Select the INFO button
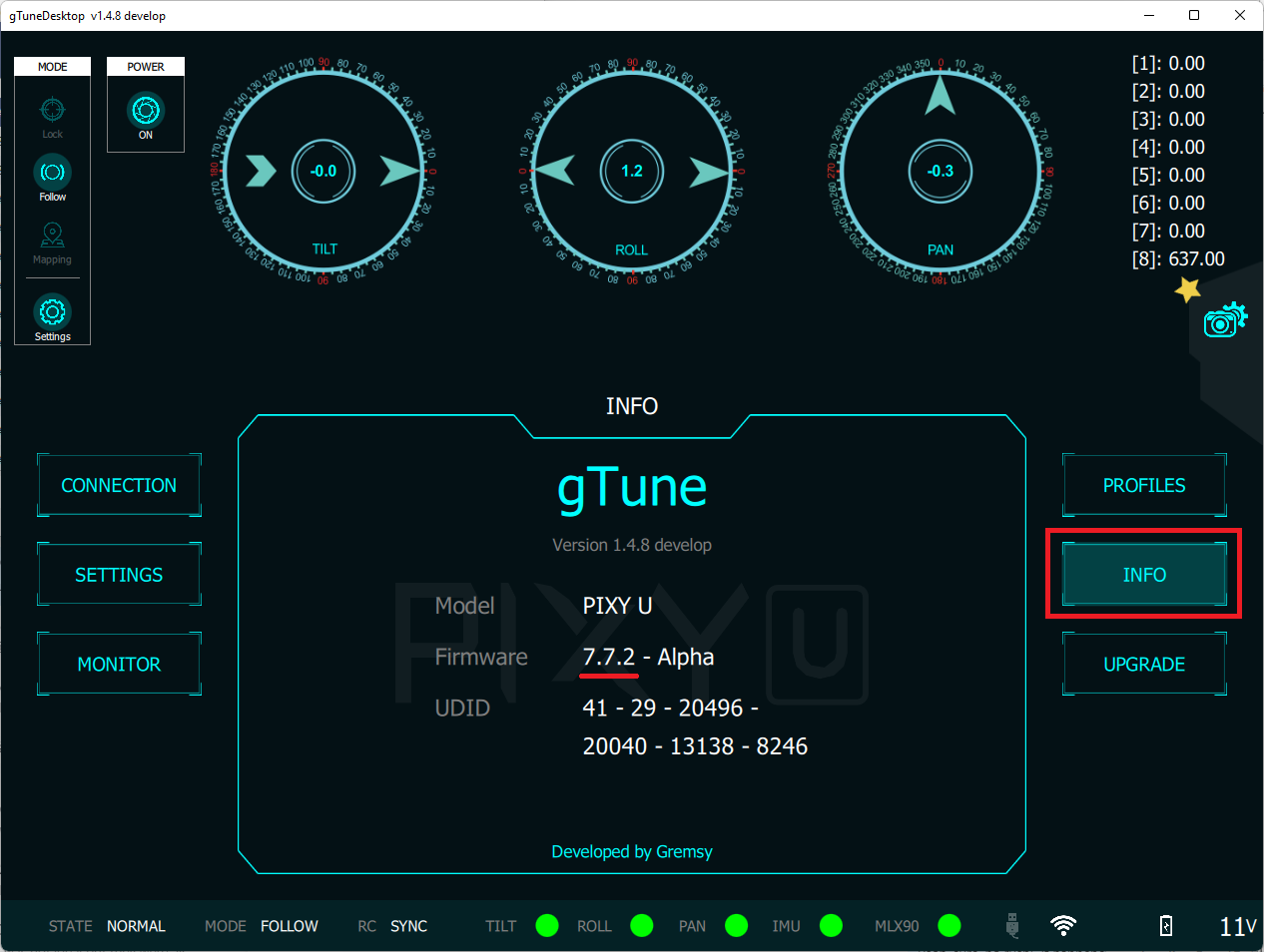 click(x=1144, y=575)
